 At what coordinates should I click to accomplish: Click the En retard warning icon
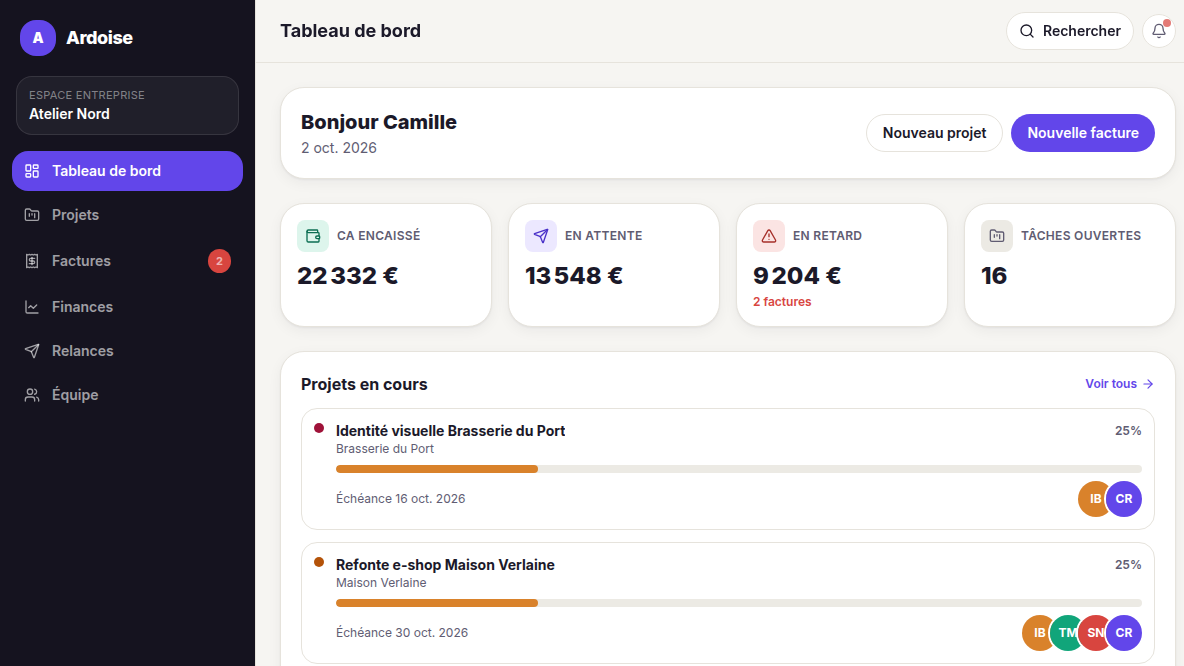[769, 236]
